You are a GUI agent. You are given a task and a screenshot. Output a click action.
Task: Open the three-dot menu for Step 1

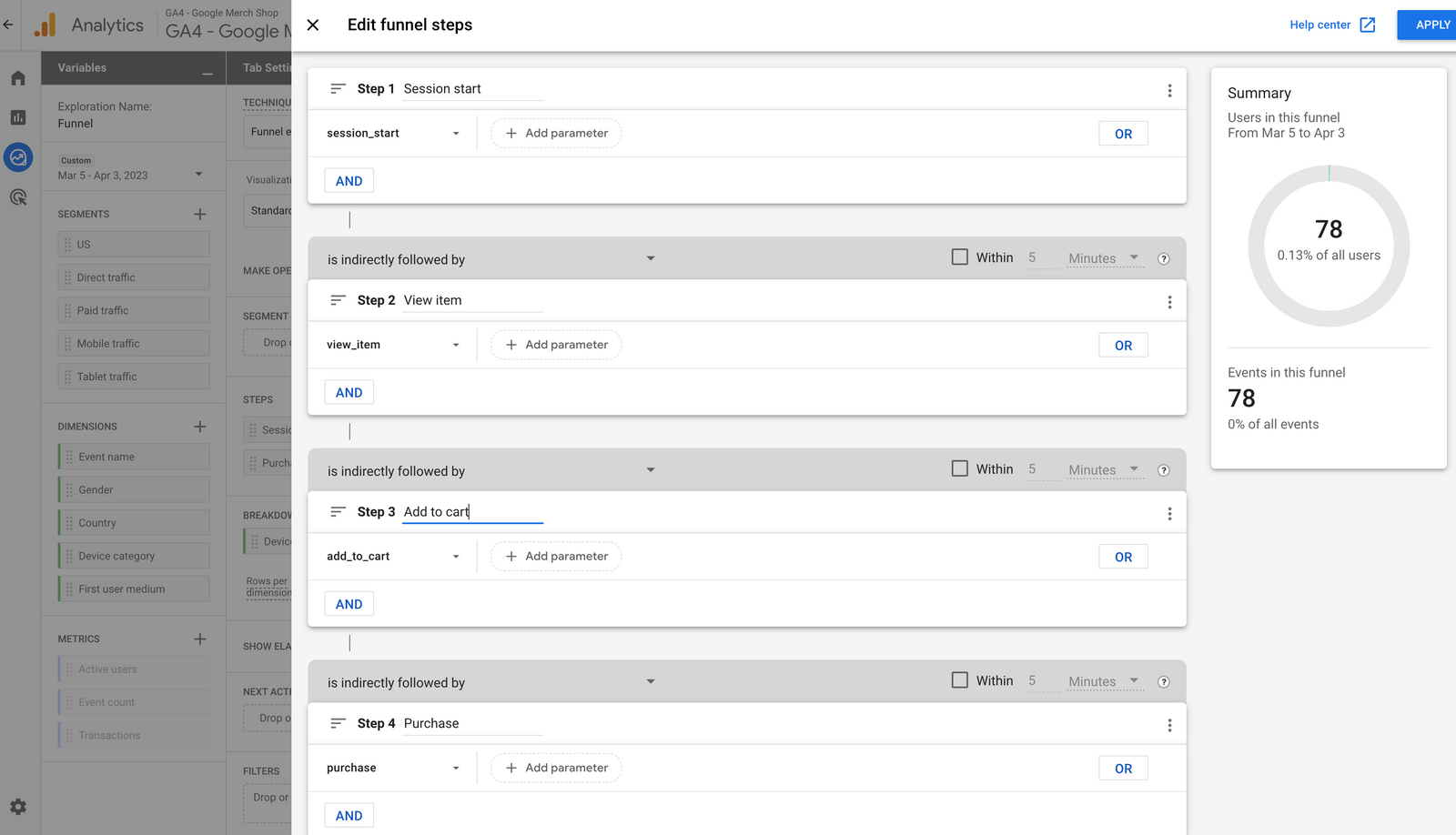(1169, 90)
